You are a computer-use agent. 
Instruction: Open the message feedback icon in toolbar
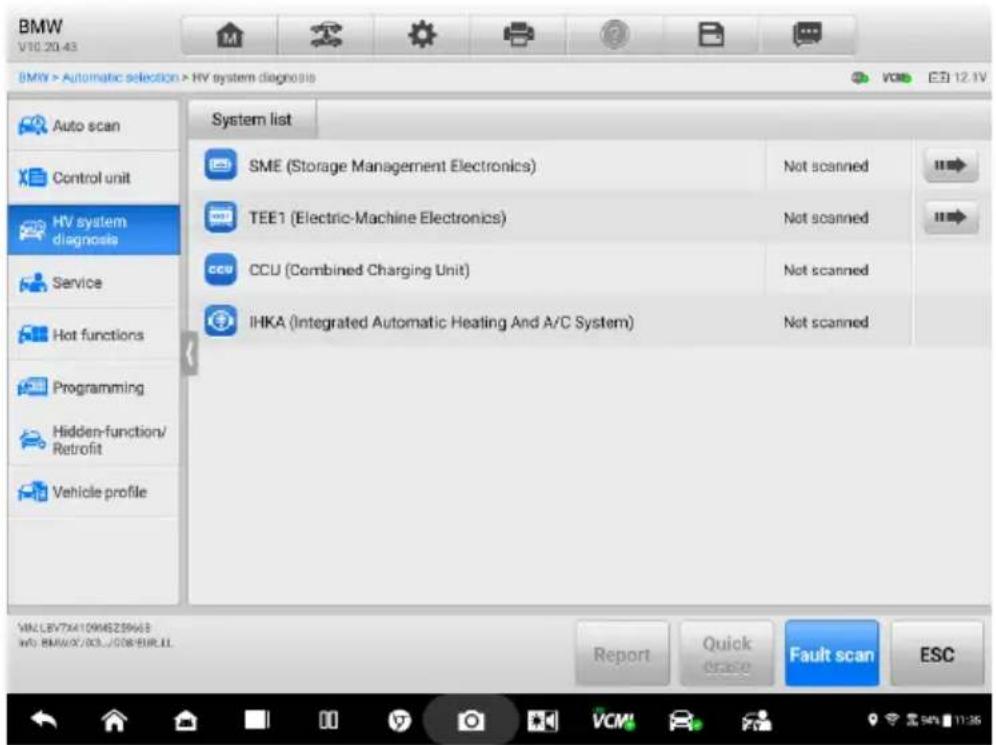(x=807, y=35)
